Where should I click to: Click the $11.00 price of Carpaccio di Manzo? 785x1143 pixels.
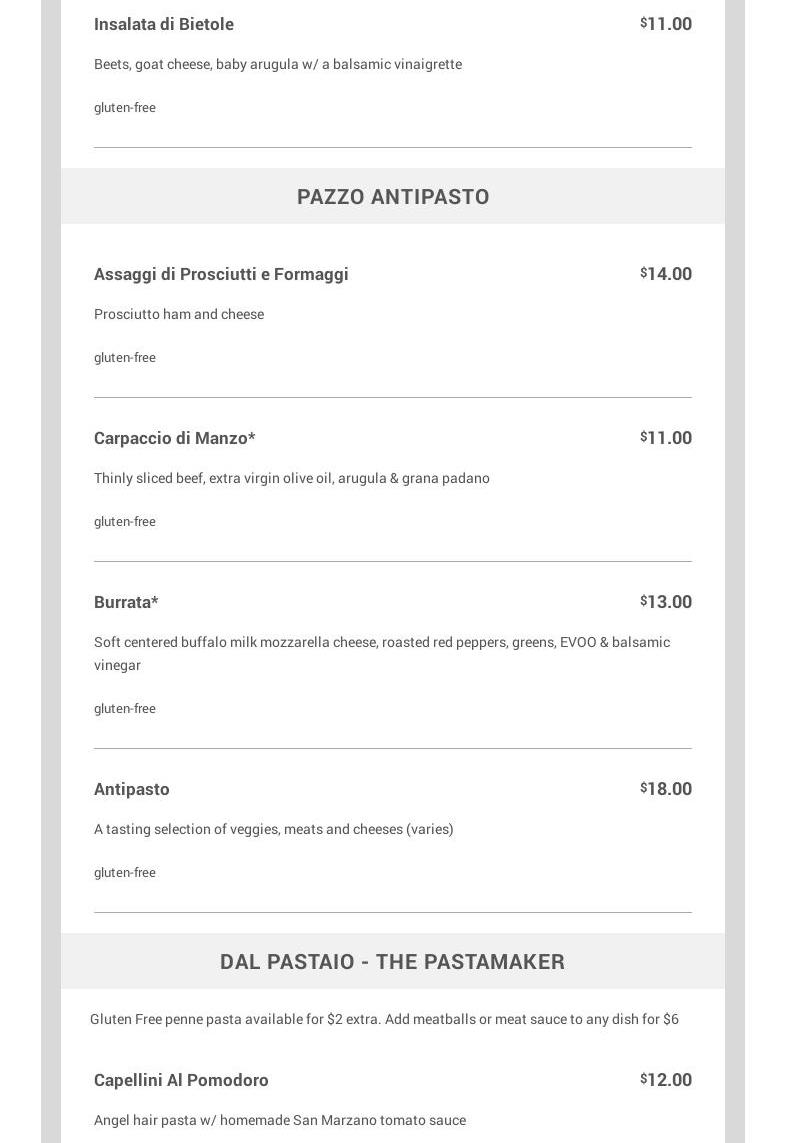(666, 438)
